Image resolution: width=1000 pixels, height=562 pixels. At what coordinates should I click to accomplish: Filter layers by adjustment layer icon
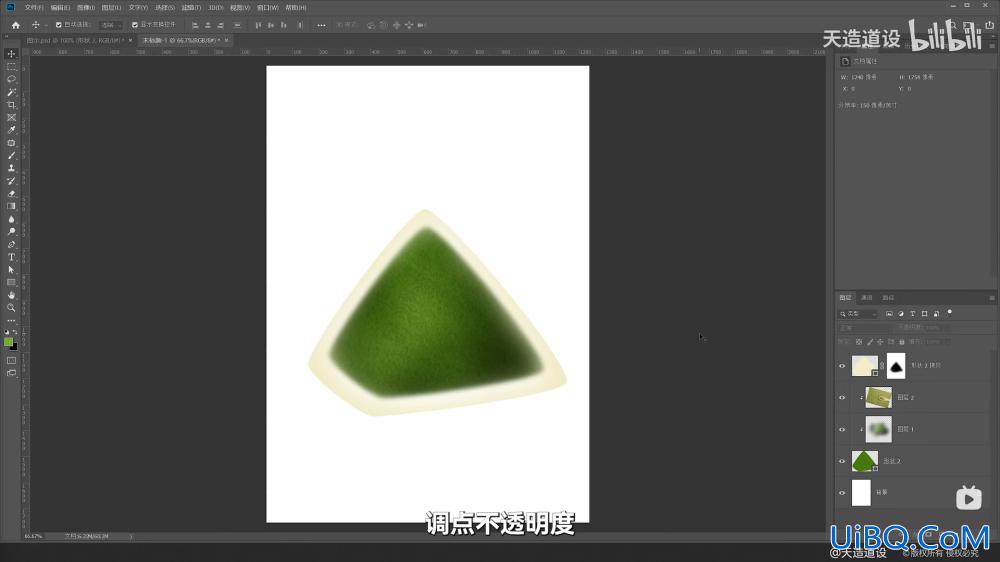click(901, 314)
